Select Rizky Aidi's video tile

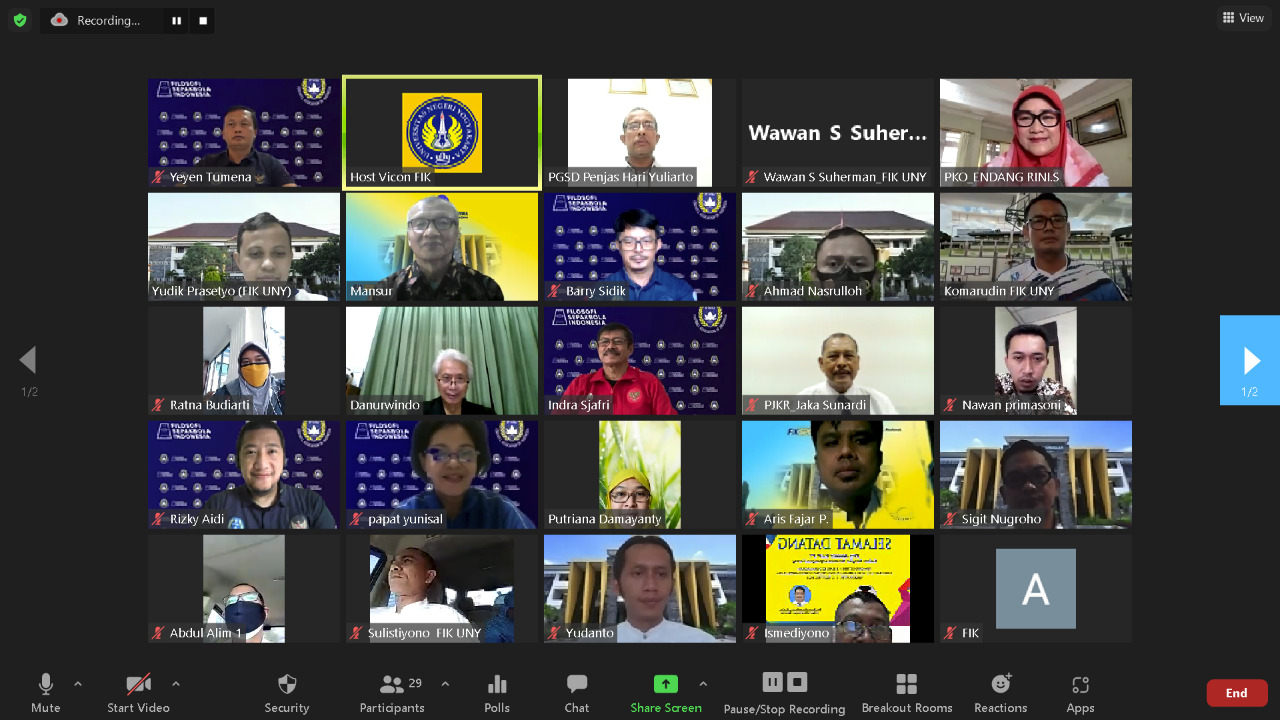244,475
